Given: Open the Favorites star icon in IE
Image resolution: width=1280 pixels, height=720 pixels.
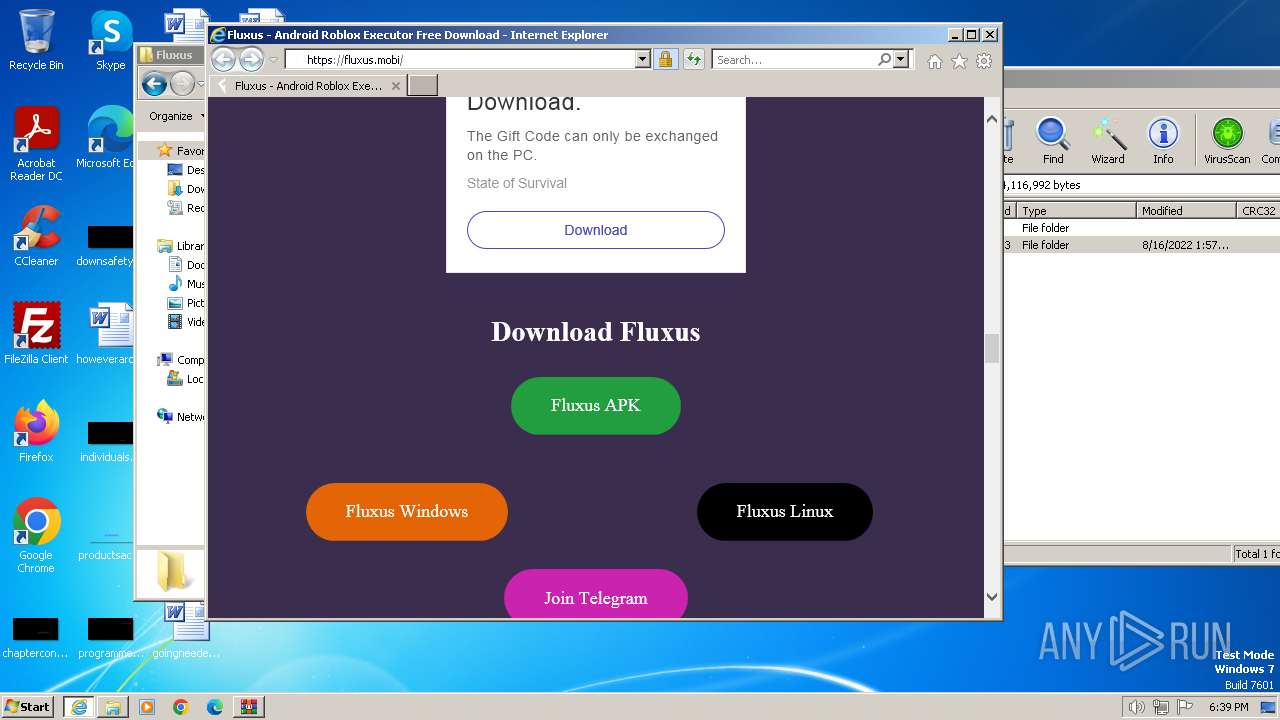Looking at the screenshot, I should [x=959, y=61].
